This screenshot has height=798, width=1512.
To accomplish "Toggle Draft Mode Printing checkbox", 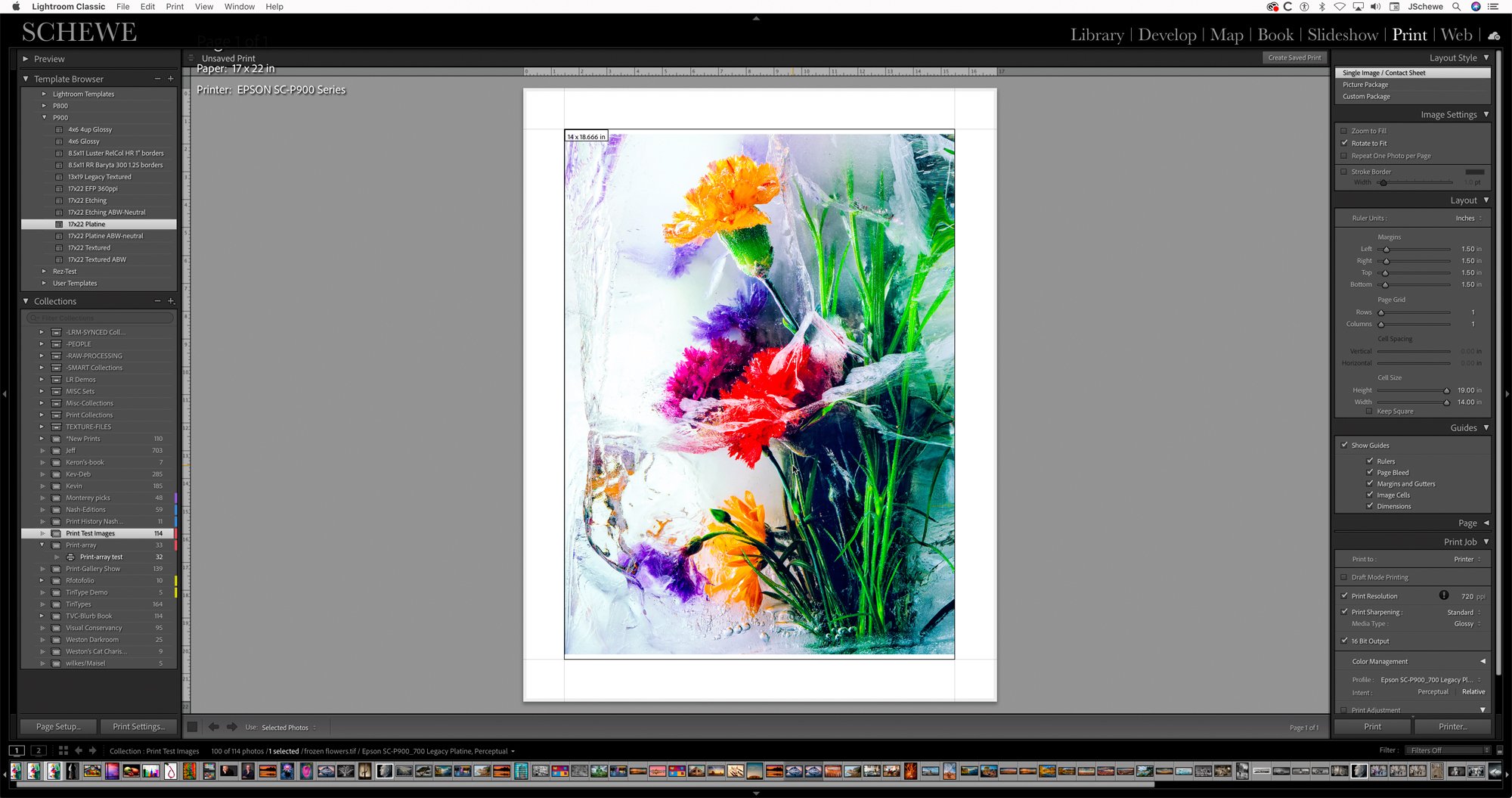I will coord(1344,577).
